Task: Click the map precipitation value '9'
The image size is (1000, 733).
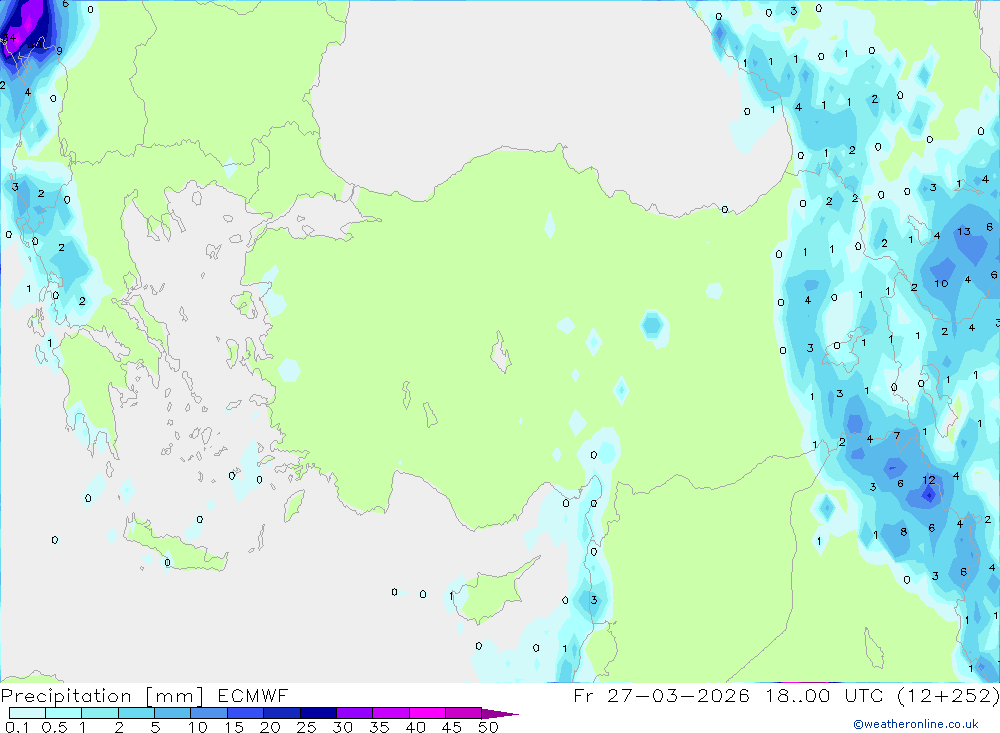Action: 59,51
